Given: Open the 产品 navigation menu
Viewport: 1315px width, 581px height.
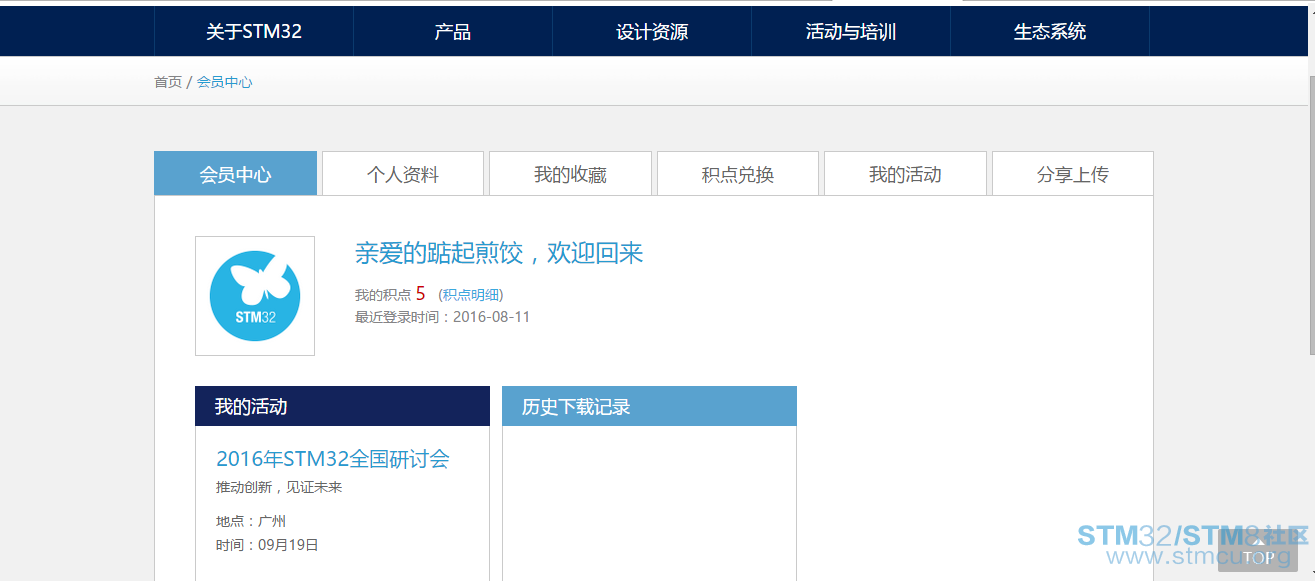Looking at the screenshot, I should click(453, 32).
